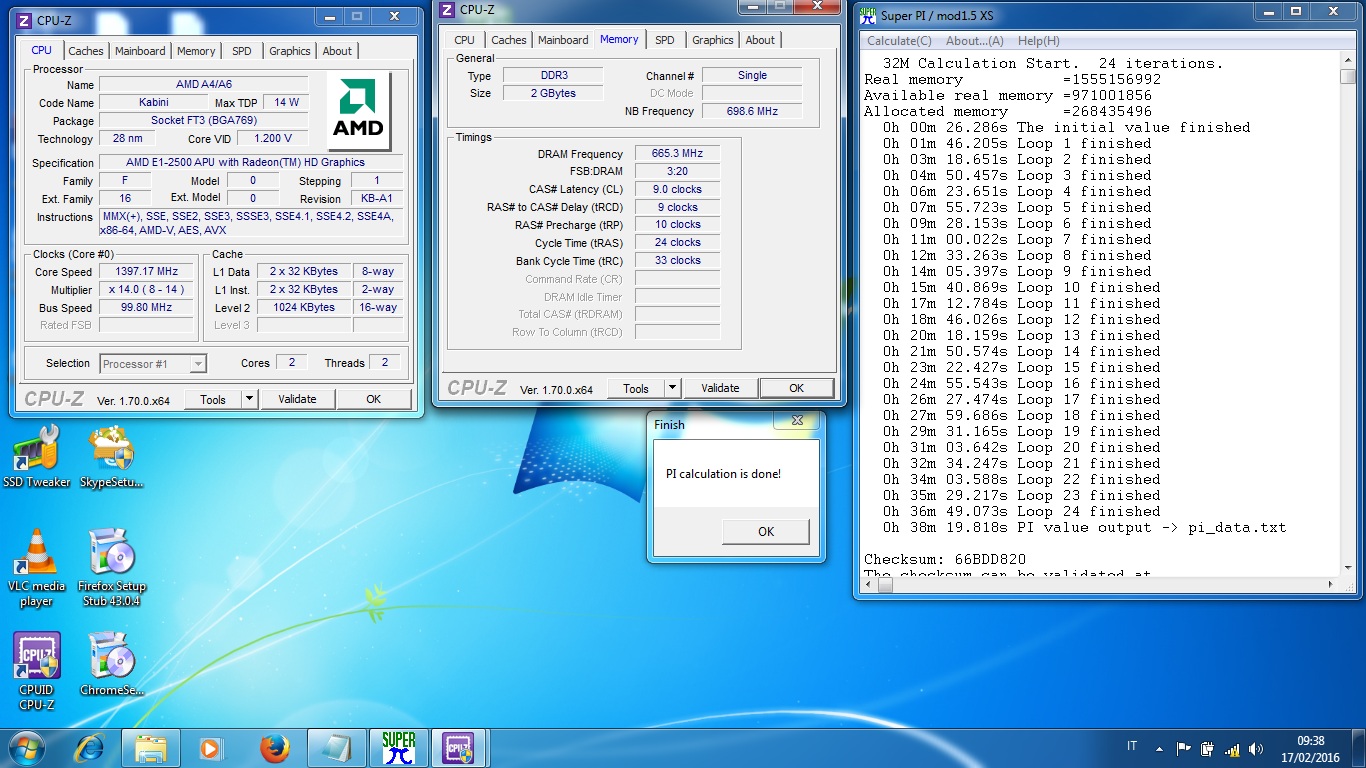This screenshot has height=768, width=1366.
Task: Click the Channel # Single field
Action: click(x=752, y=76)
